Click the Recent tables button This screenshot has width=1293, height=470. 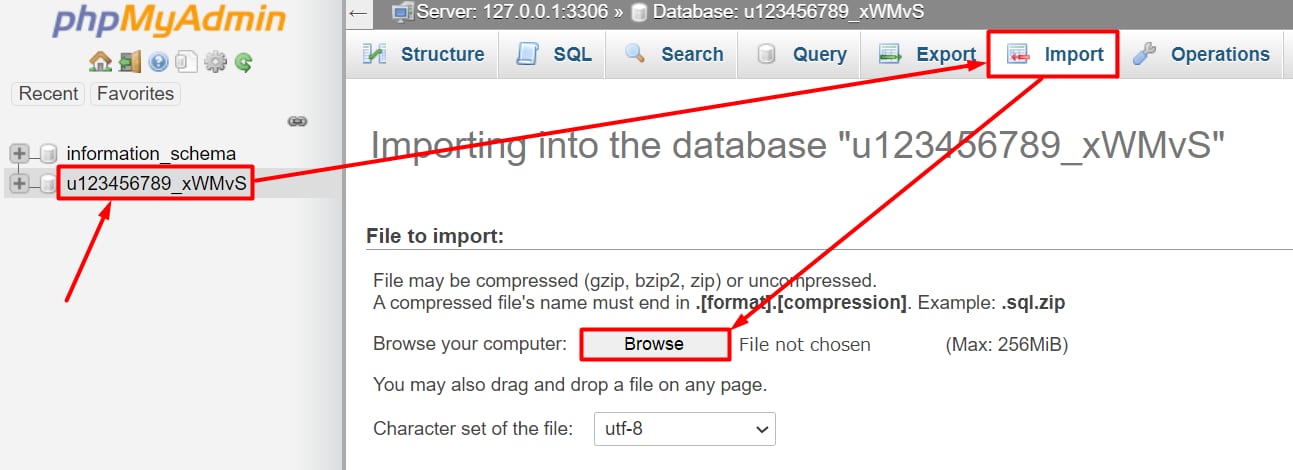point(48,94)
